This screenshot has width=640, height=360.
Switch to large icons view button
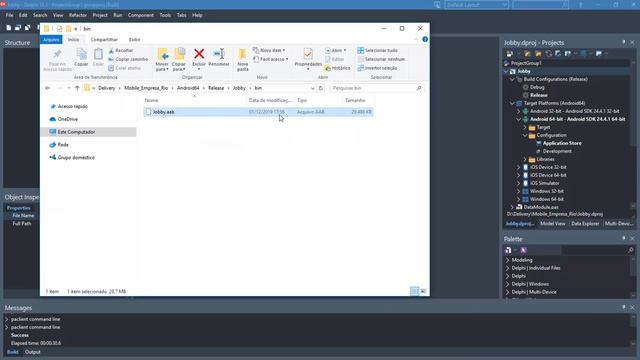[x=423, y=291]
